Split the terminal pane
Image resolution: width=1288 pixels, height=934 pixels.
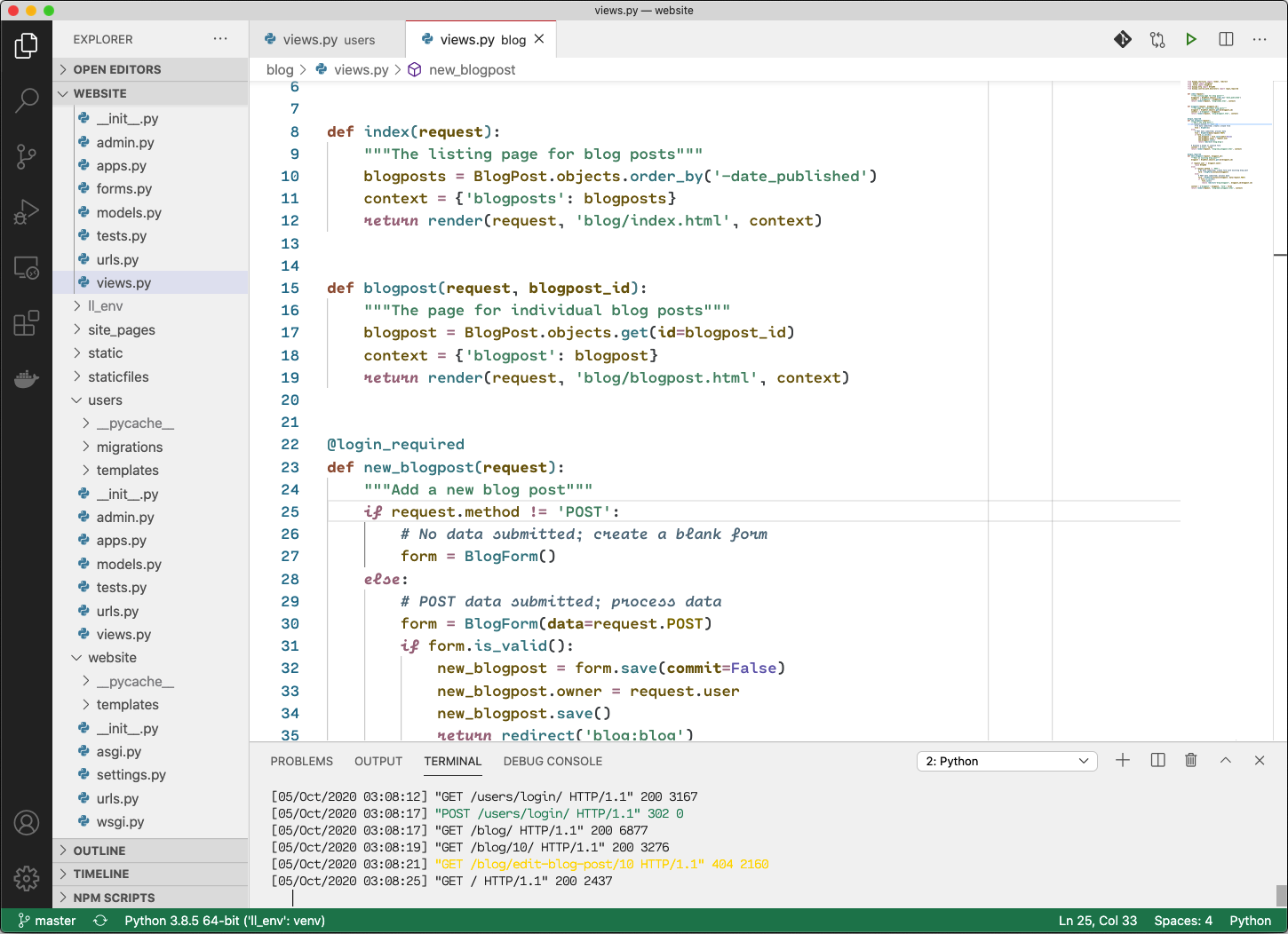pos(1157,760)
